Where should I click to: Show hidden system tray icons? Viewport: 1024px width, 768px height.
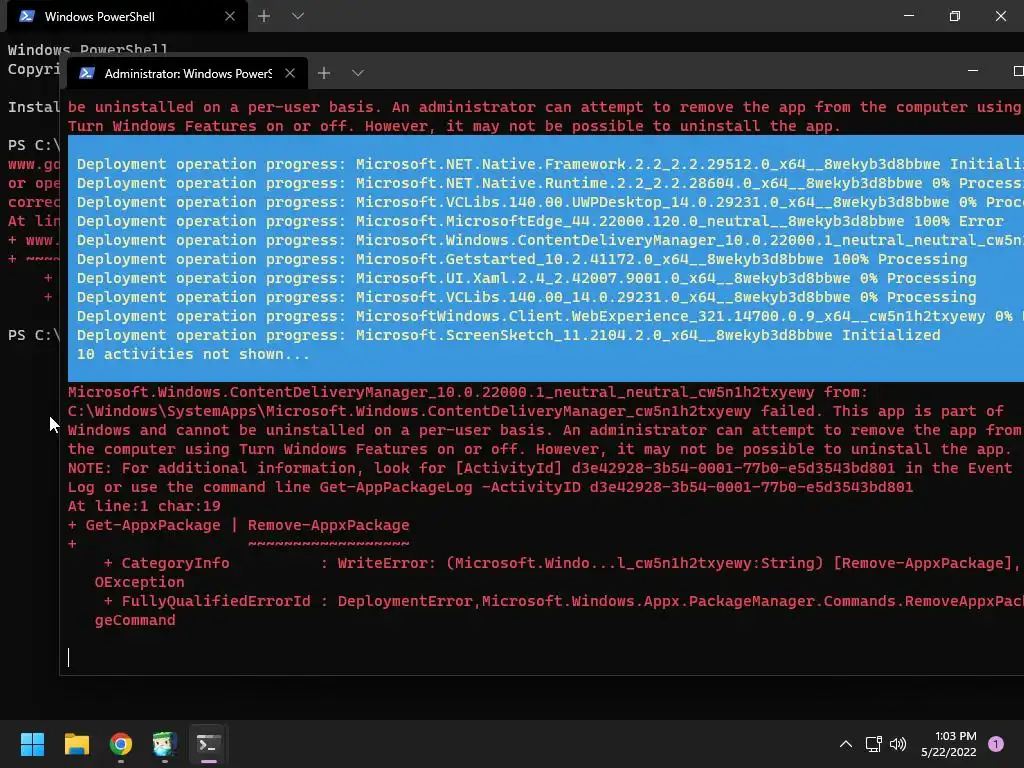coord(846,744)
